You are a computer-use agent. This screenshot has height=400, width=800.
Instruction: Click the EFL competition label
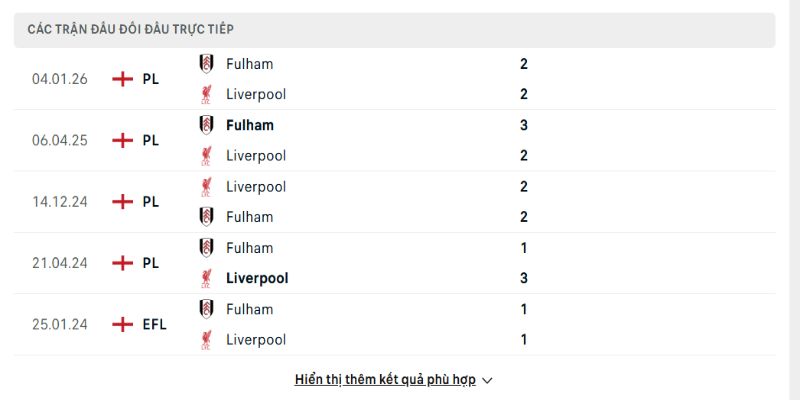pyautogui.click(x=154, y=324)
